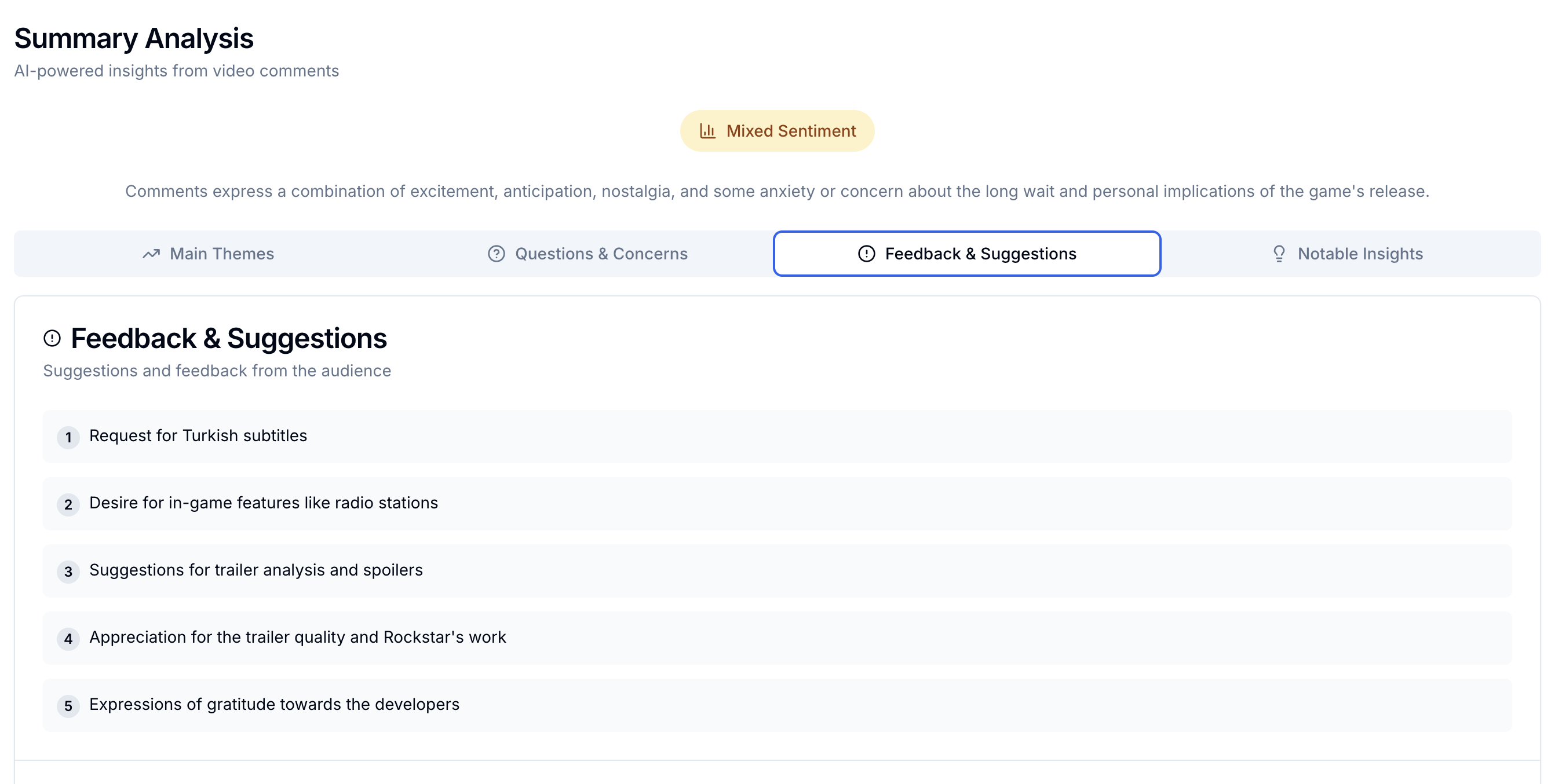
Task: Open the Main Themes tab
Action: (207, 254)
